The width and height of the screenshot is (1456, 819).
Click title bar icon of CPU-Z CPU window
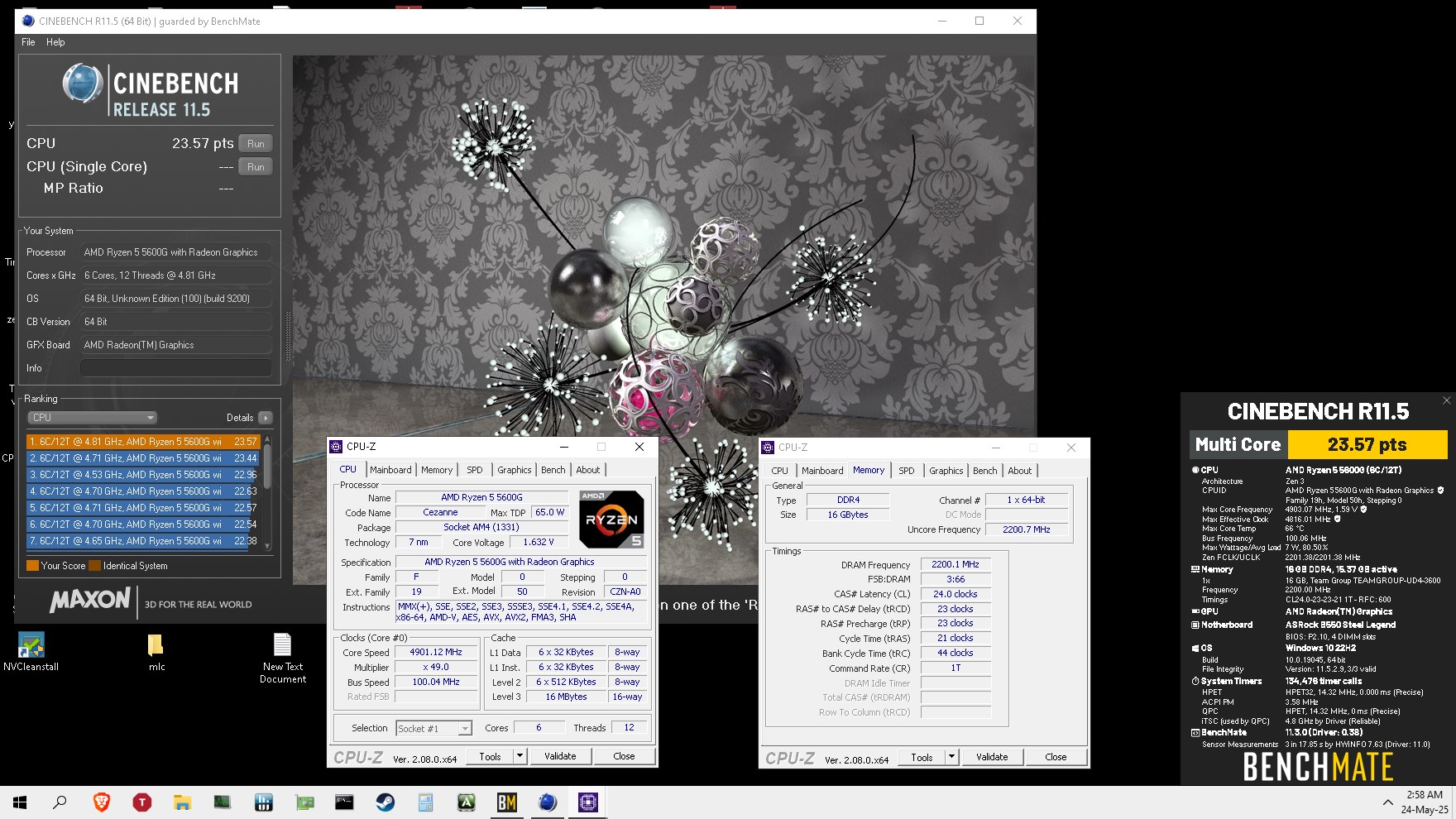336,447
